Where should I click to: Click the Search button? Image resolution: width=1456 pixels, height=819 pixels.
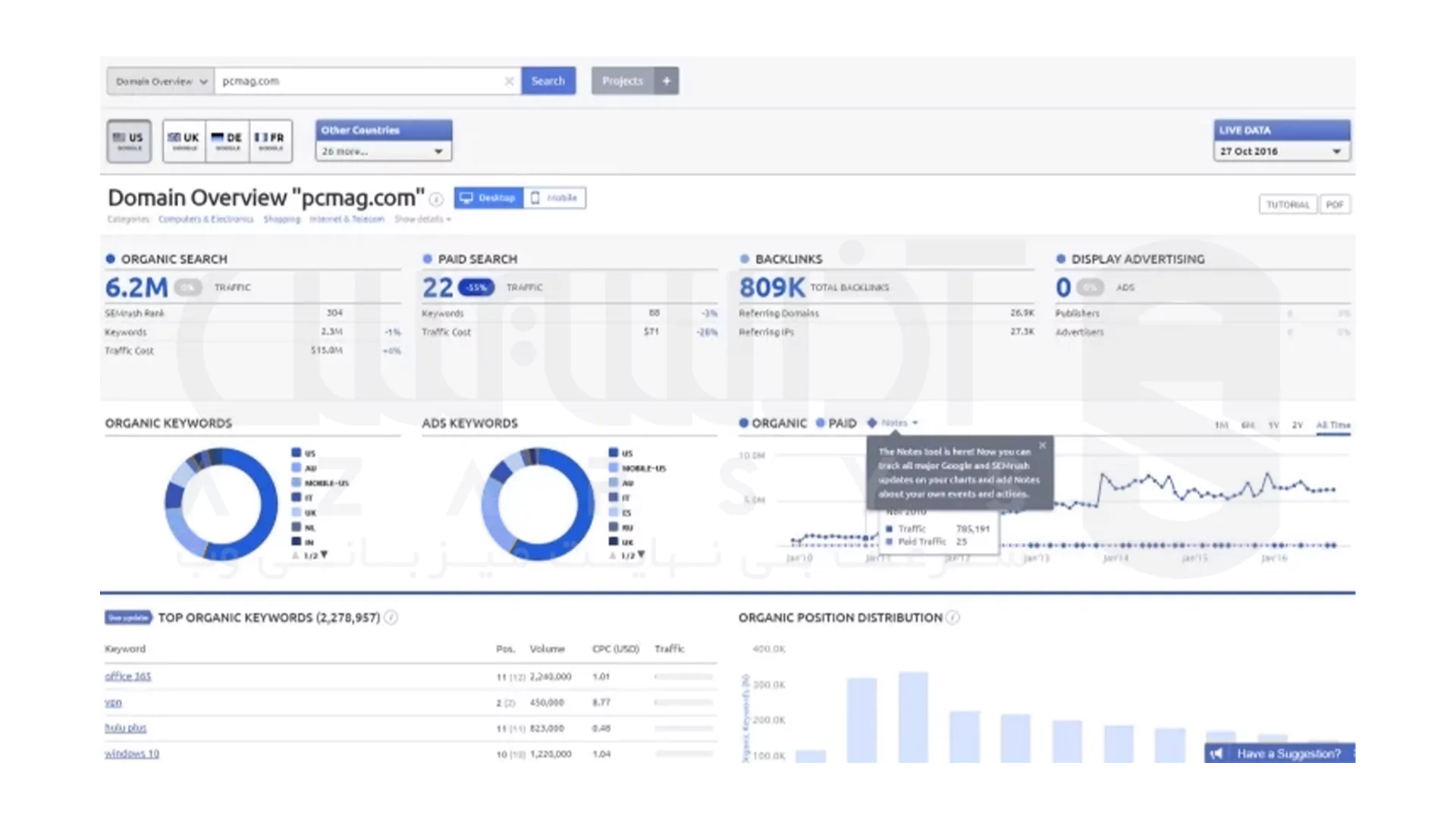tap(548, 81)
